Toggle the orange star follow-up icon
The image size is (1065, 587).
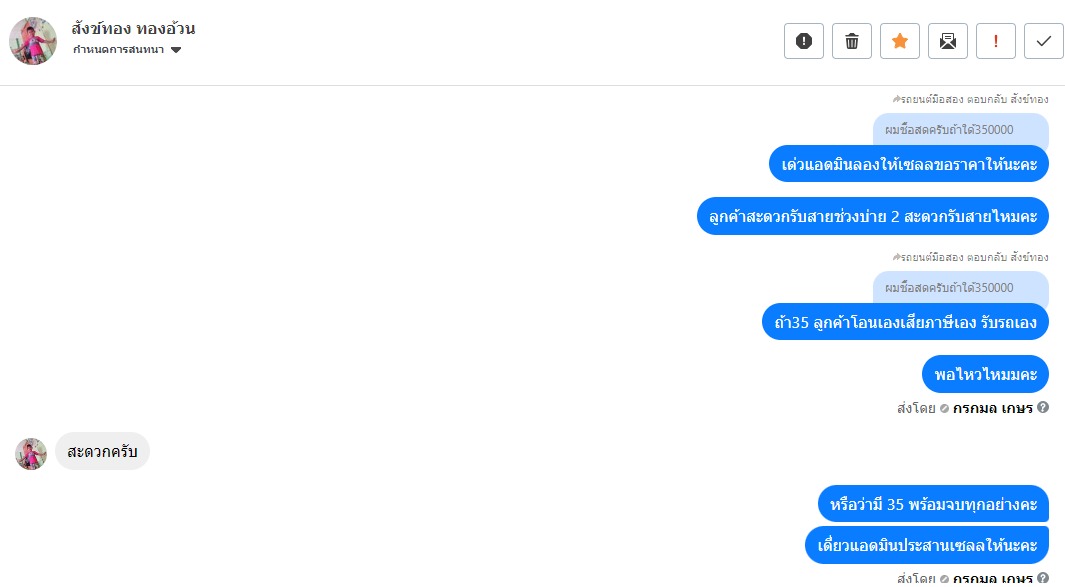coord(900,41)
